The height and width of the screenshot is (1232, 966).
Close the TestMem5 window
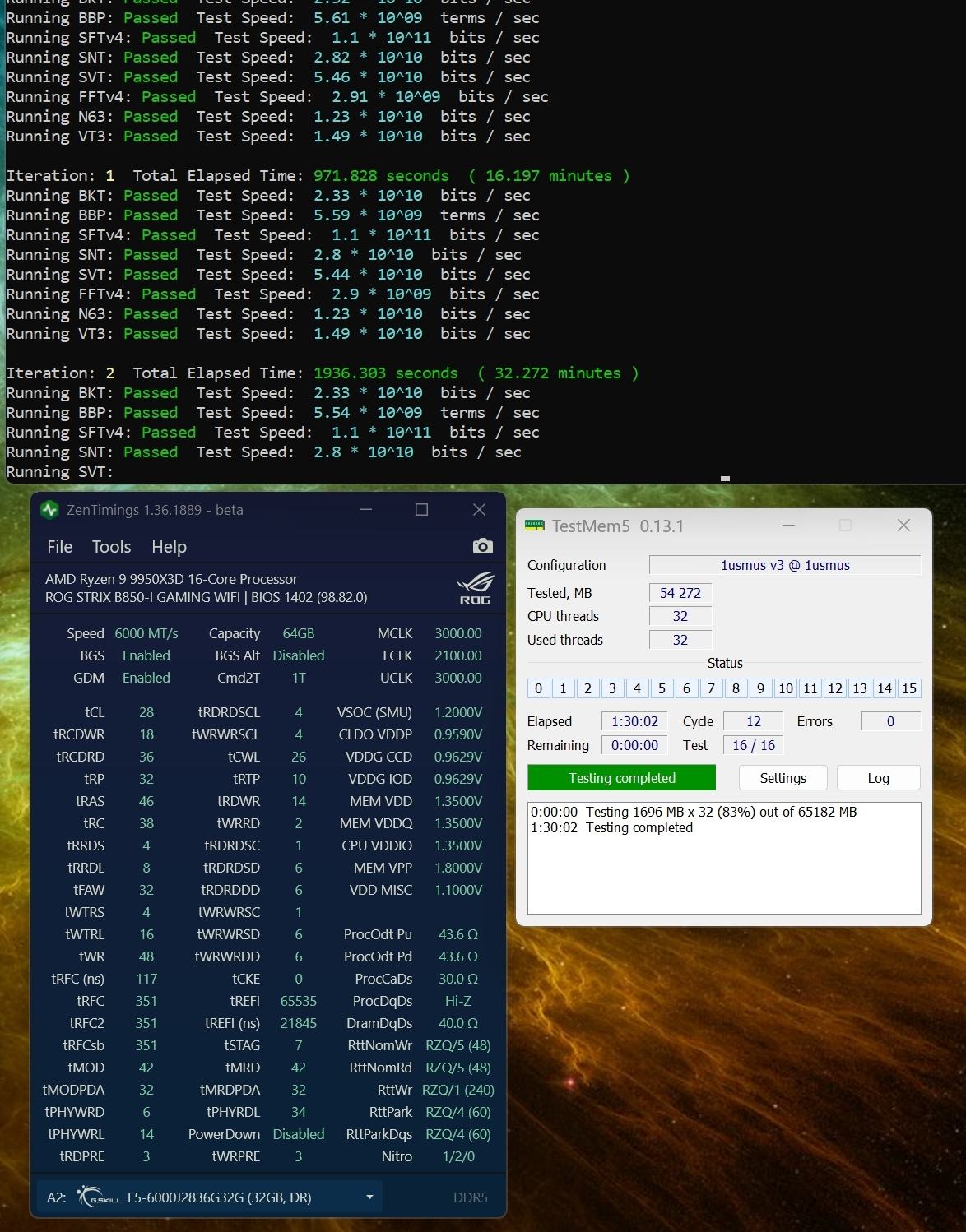(903, 526)
